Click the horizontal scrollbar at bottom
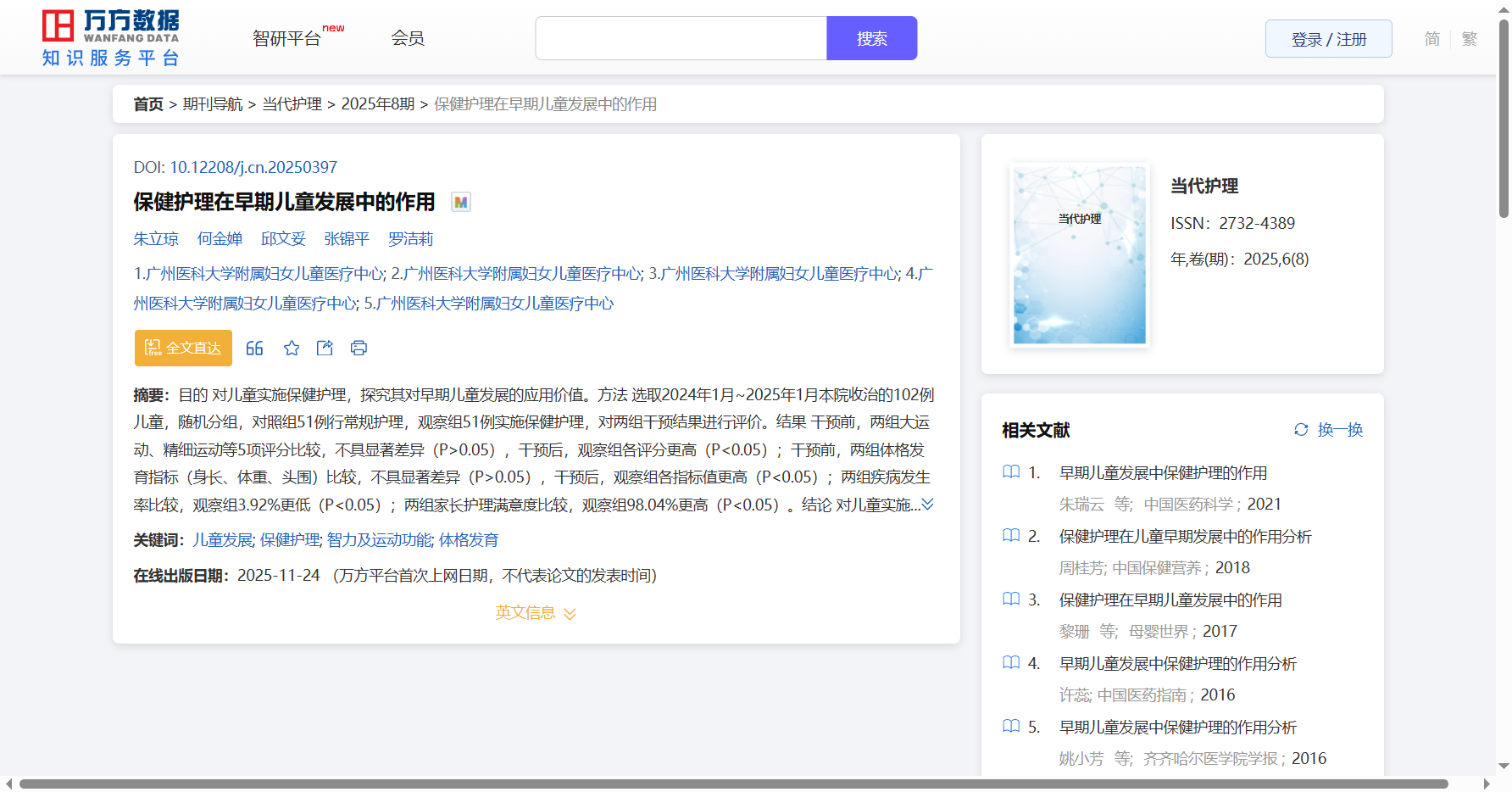Image resolution: width=1512 pixels, height=792 pixels. (733, 784)
